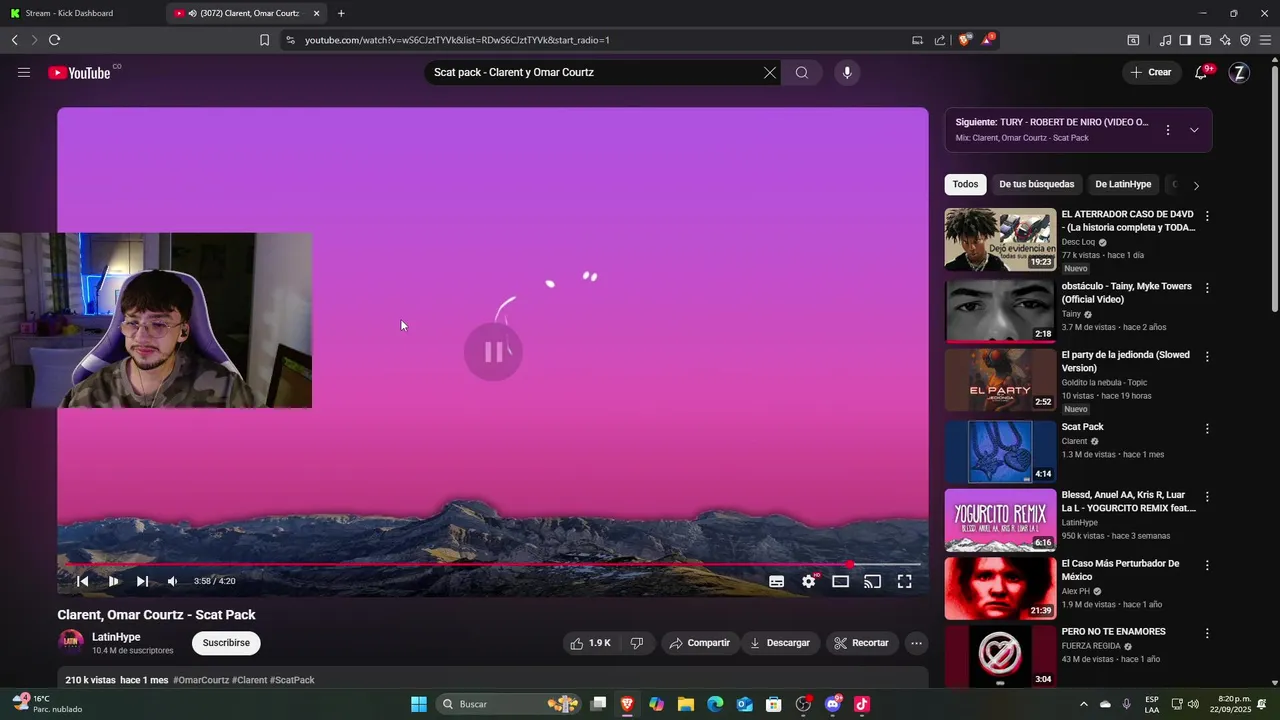The width and height of the screenshot is (1280, 720).
Task: Select the Todos filter chip
Action: pyautogui.click(x=965, y=184)
